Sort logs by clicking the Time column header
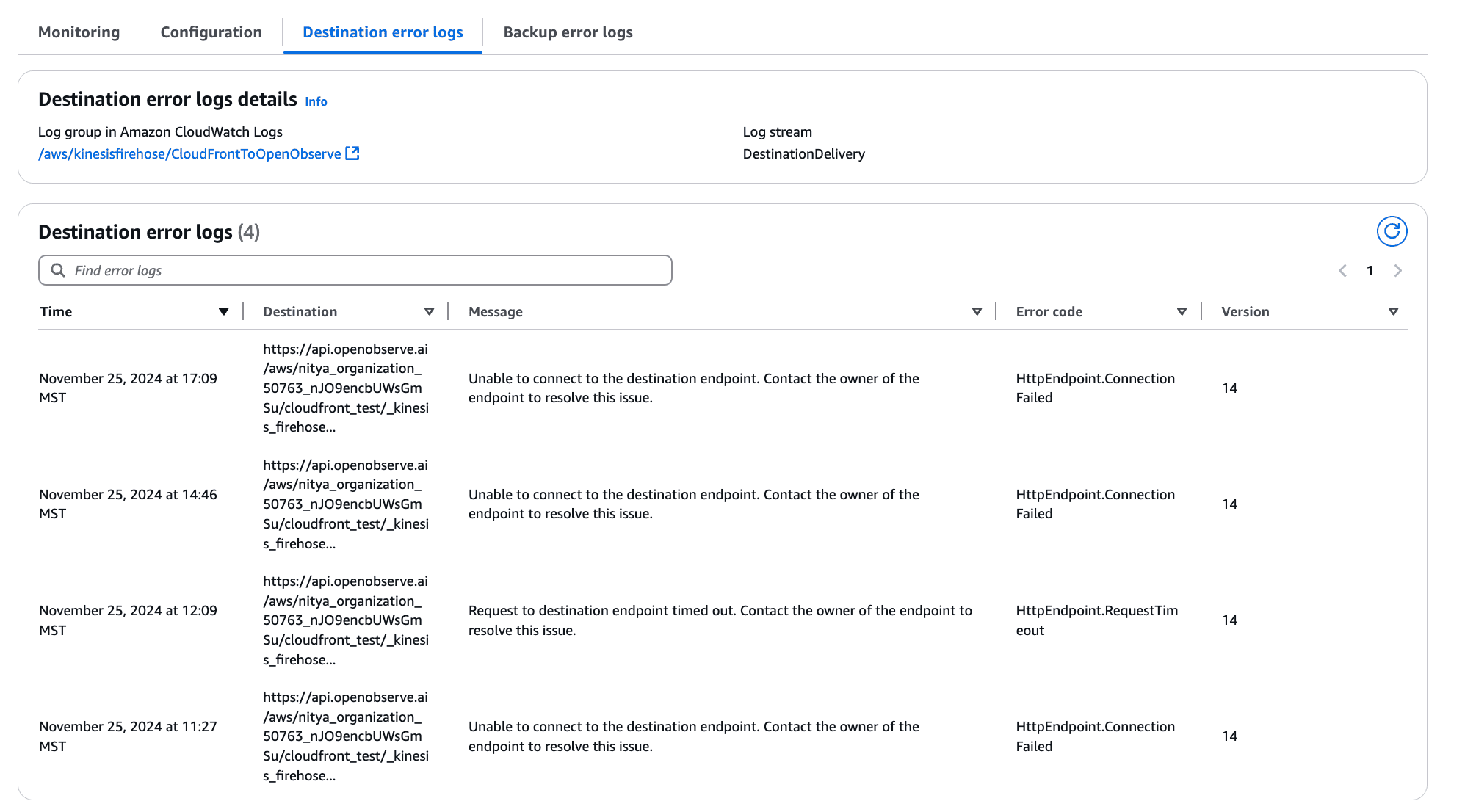1476x812 pixels. pos(56,311)
